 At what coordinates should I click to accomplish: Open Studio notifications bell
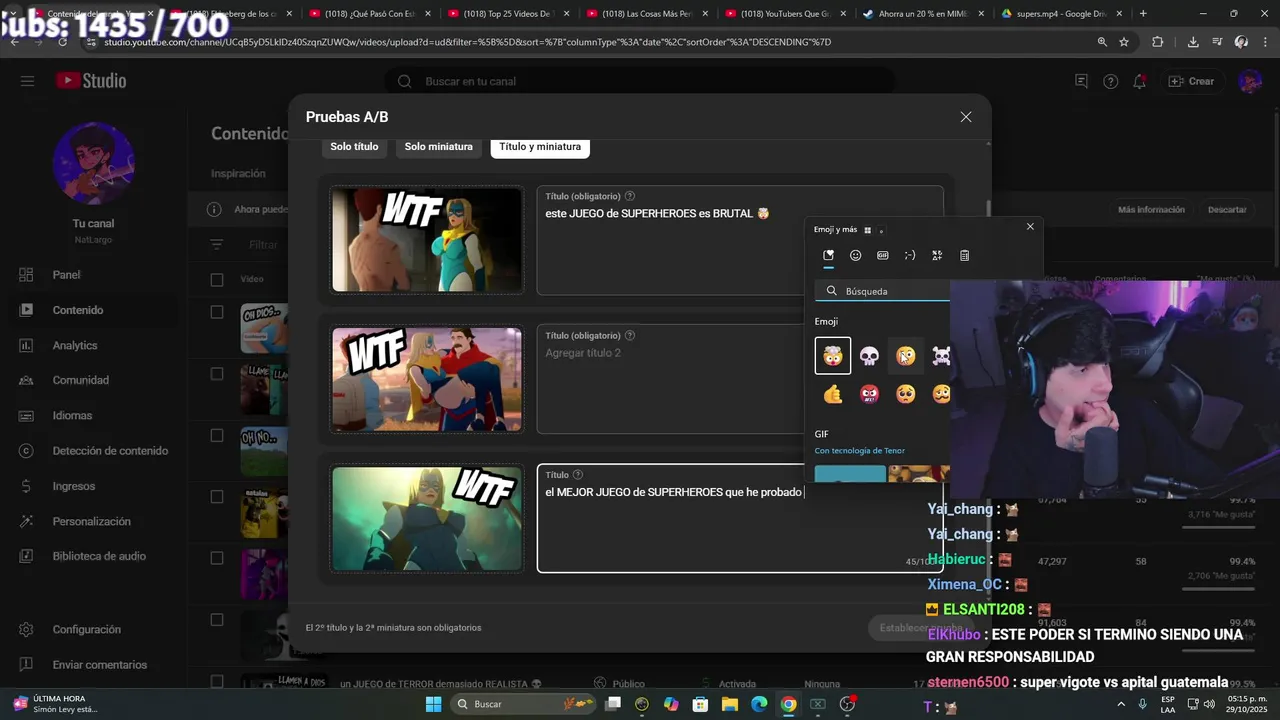(x=1139, y=81)
